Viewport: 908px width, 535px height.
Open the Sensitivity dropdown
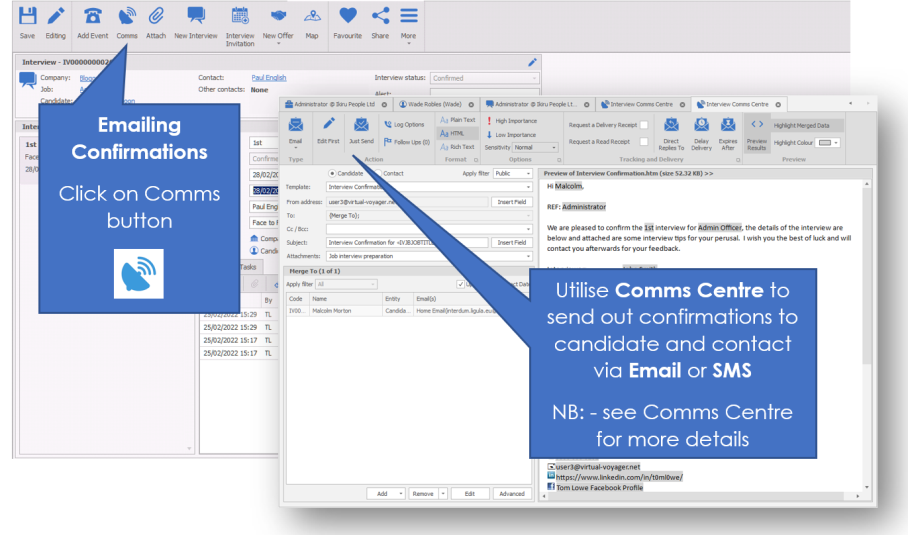pos(535,147)
